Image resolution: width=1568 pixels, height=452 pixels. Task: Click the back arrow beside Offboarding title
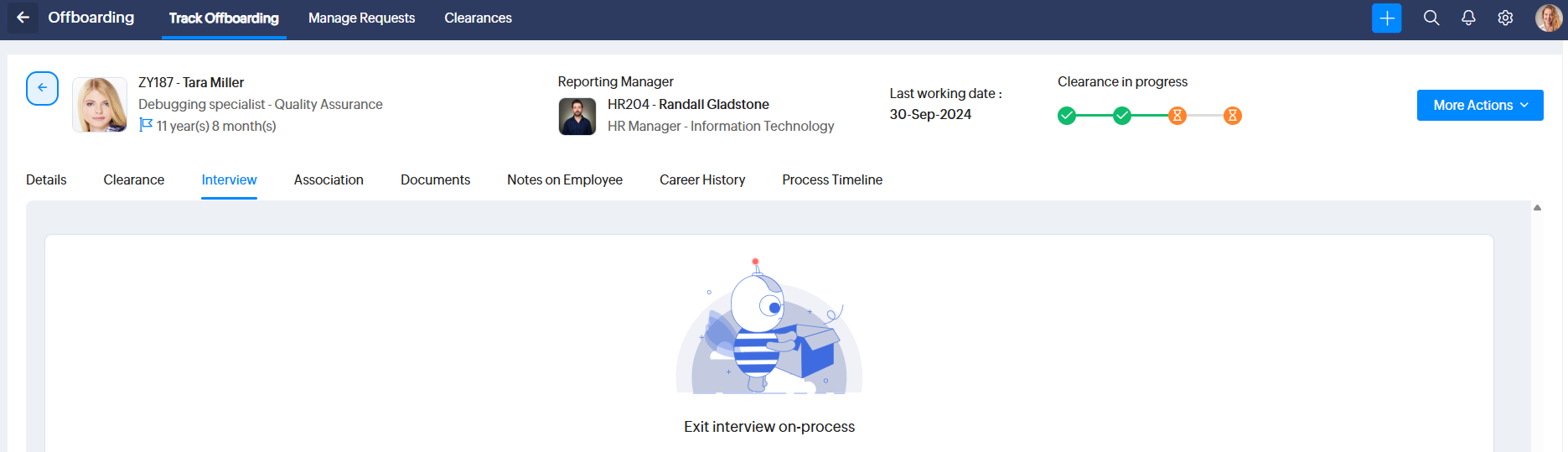[x=23, y=18]
